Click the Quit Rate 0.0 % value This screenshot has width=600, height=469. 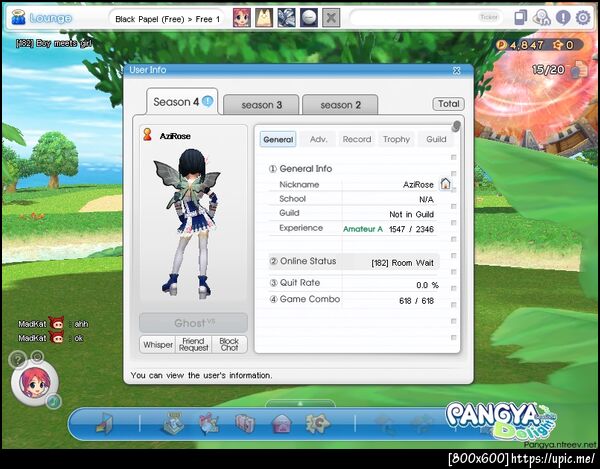pos(427,285)
